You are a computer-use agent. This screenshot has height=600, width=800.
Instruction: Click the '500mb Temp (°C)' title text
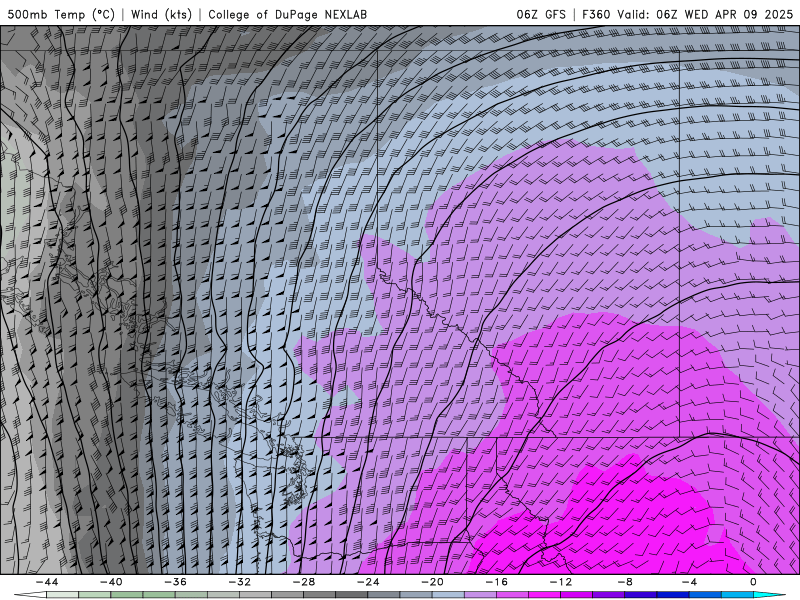61,14
